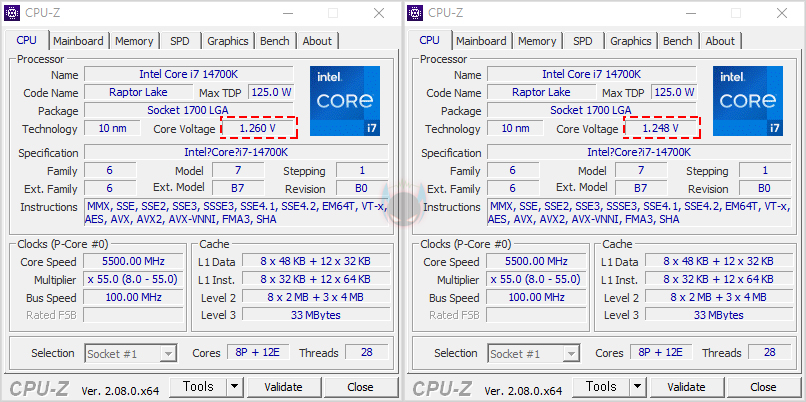The width and height of the screenshot is (806, 402).
Task: Click L1 Inst. cache value in right window
Action: (x=719, y=279)
